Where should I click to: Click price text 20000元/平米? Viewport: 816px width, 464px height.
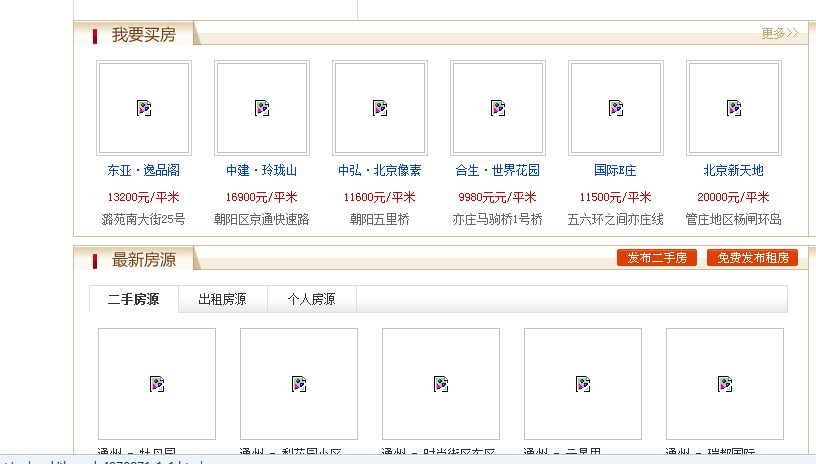[734, 197]
